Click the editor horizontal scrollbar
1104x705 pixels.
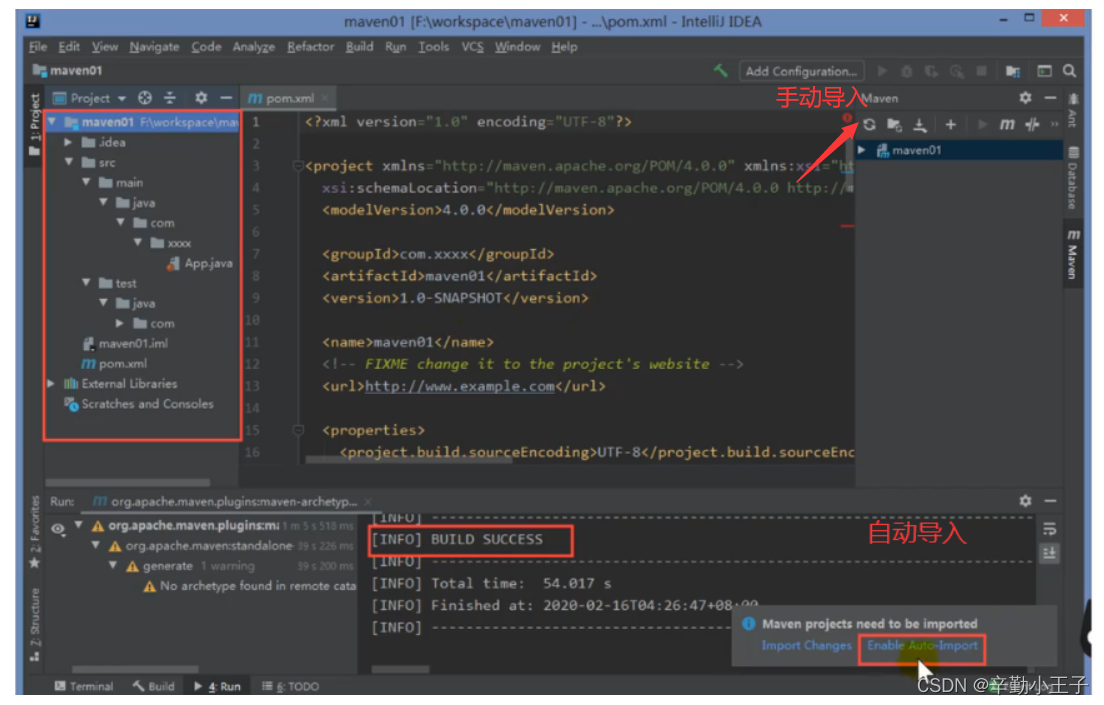click(x=408, y=460)
